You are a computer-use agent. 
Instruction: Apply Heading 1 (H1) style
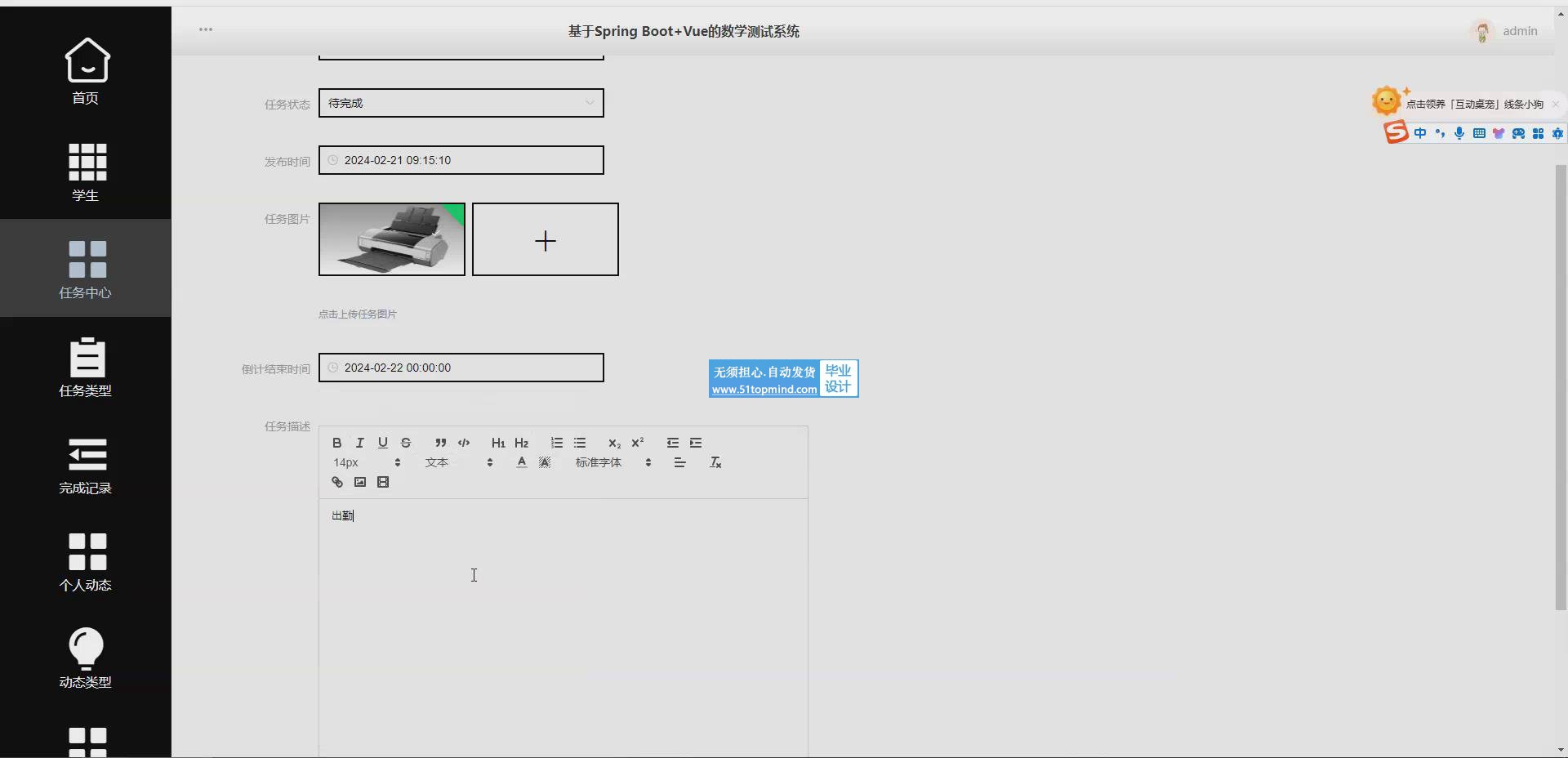pyautogui.click(x=498, y=443)
